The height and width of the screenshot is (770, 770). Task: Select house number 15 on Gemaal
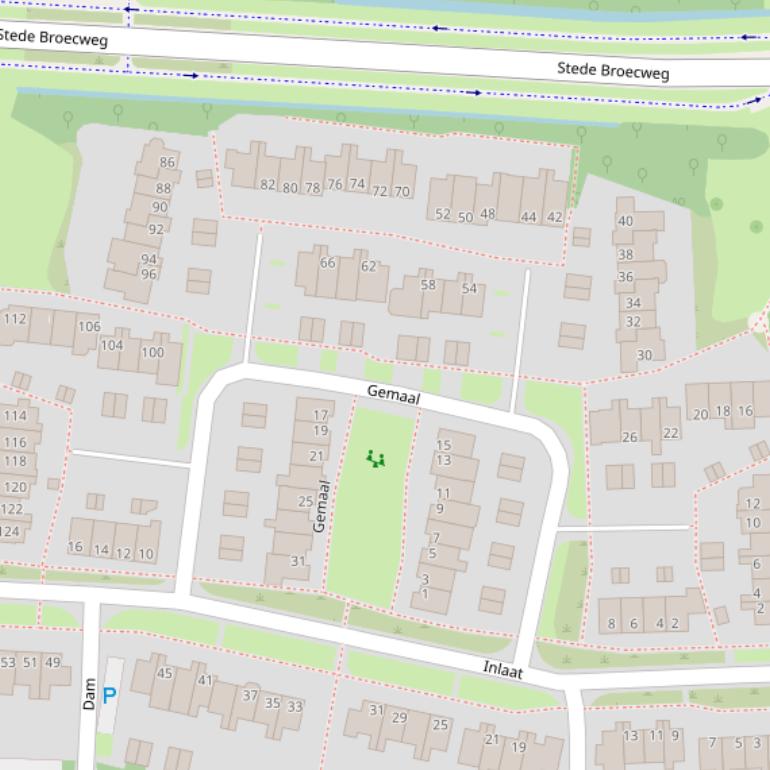444,445
